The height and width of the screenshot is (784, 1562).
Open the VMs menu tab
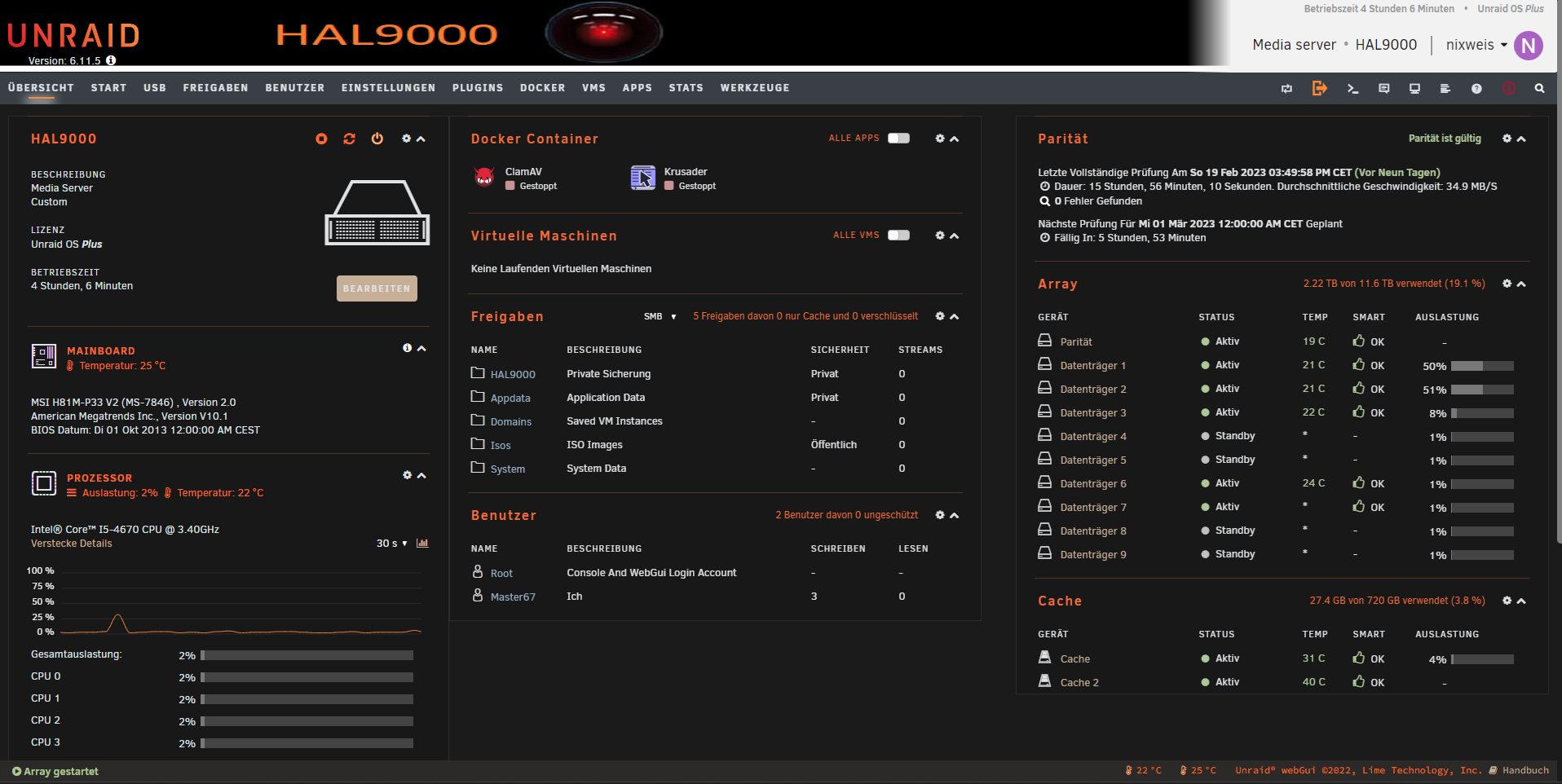coord(593,88)
